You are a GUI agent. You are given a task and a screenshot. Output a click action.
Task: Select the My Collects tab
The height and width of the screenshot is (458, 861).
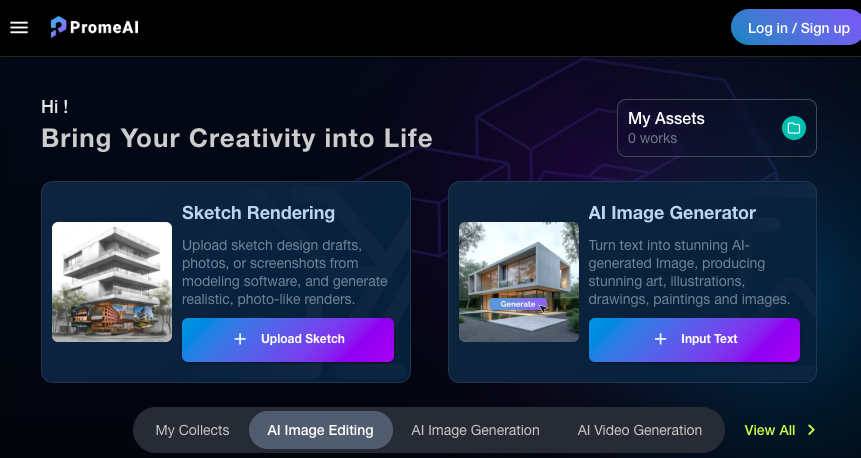pos(192,430)
